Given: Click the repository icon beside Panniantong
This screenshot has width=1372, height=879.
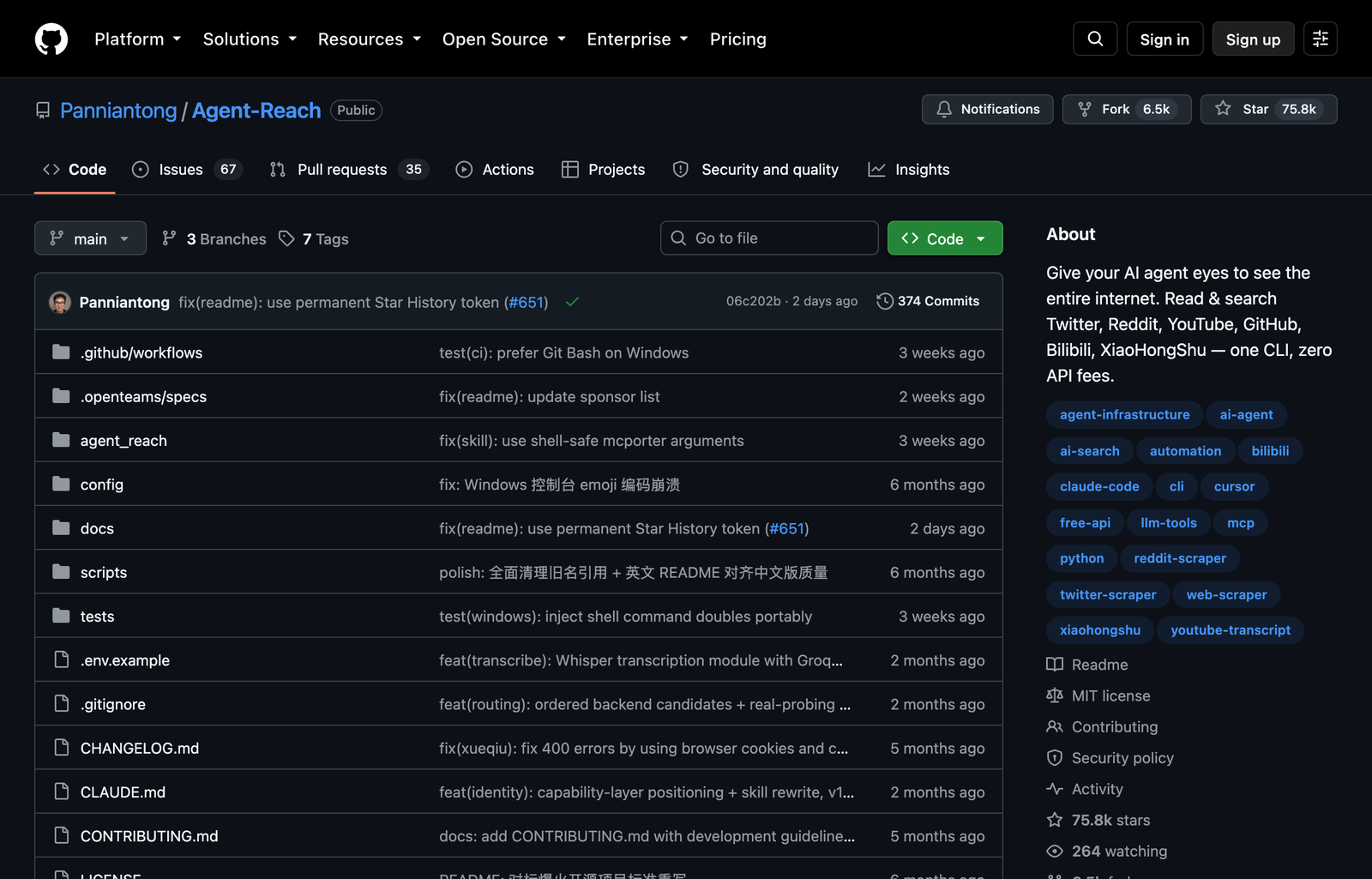Looking at the screenshot, I should tap(43, 111).
